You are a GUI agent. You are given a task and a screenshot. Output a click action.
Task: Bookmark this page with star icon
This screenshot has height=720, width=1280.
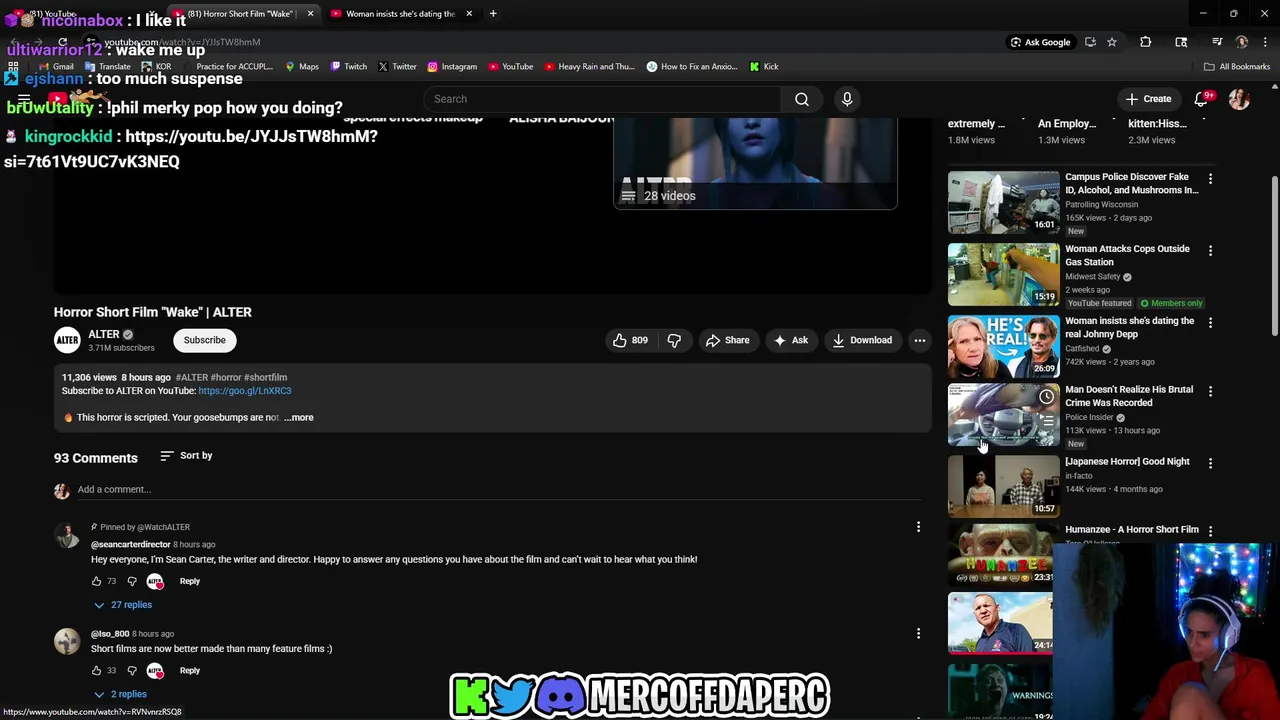(x=1111, y=42)
